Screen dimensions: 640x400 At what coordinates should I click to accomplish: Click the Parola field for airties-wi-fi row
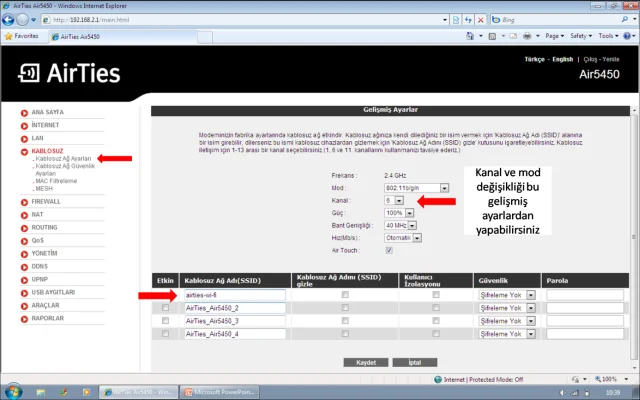pos(585,295)
